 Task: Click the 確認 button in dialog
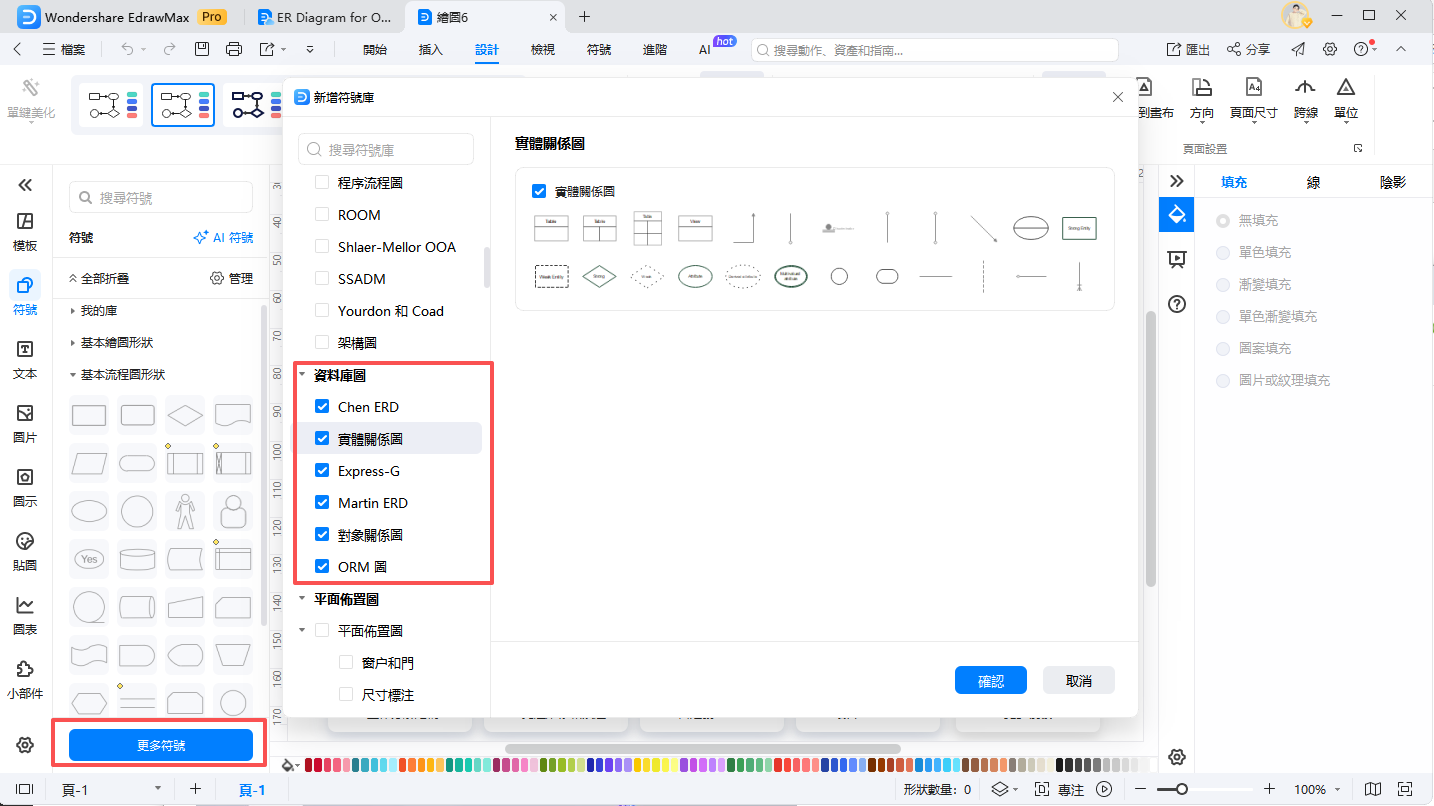[x=990, y=681]
